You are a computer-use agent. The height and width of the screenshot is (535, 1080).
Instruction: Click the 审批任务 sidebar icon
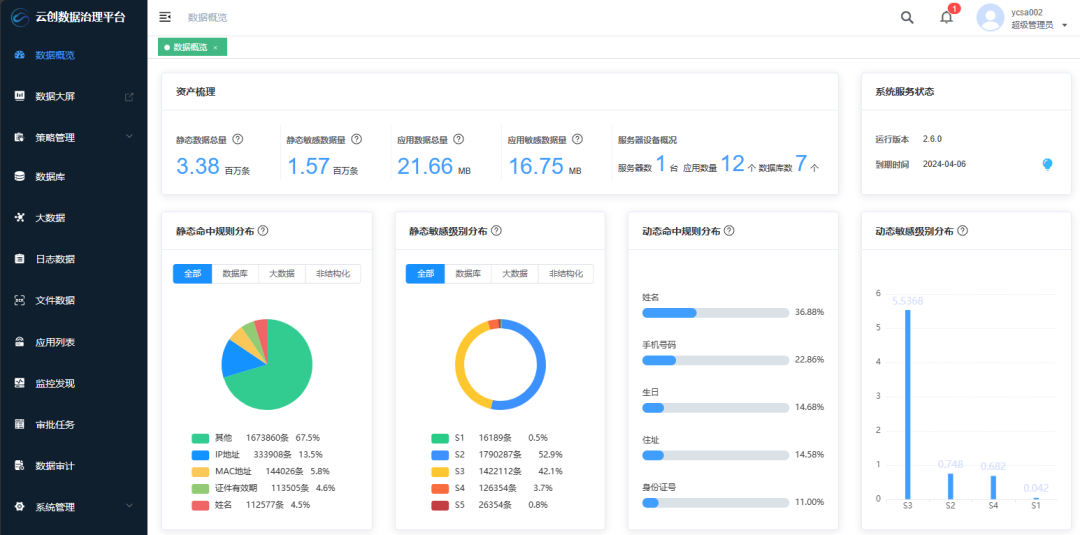click(x=19, y=424)
